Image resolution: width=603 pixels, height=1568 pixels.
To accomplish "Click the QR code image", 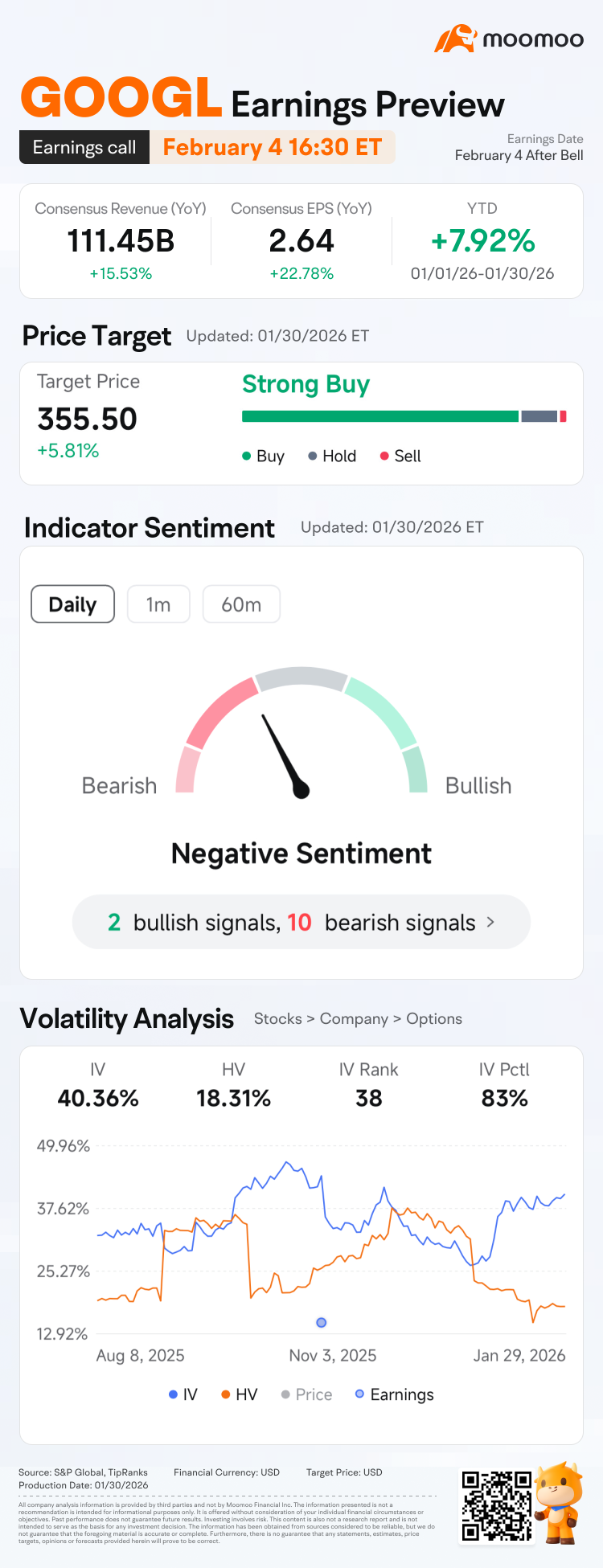I will pyautogui.click(x=496, y=1505).
